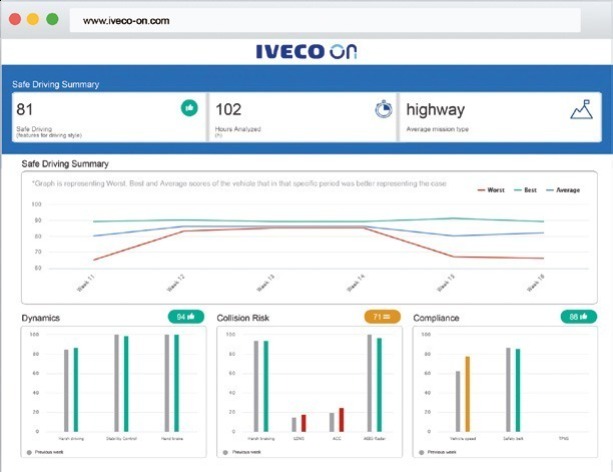This screenshot has height=472, width=613.
Task: Click the Safety belt green bar
Action: click(x=518, y=390)
